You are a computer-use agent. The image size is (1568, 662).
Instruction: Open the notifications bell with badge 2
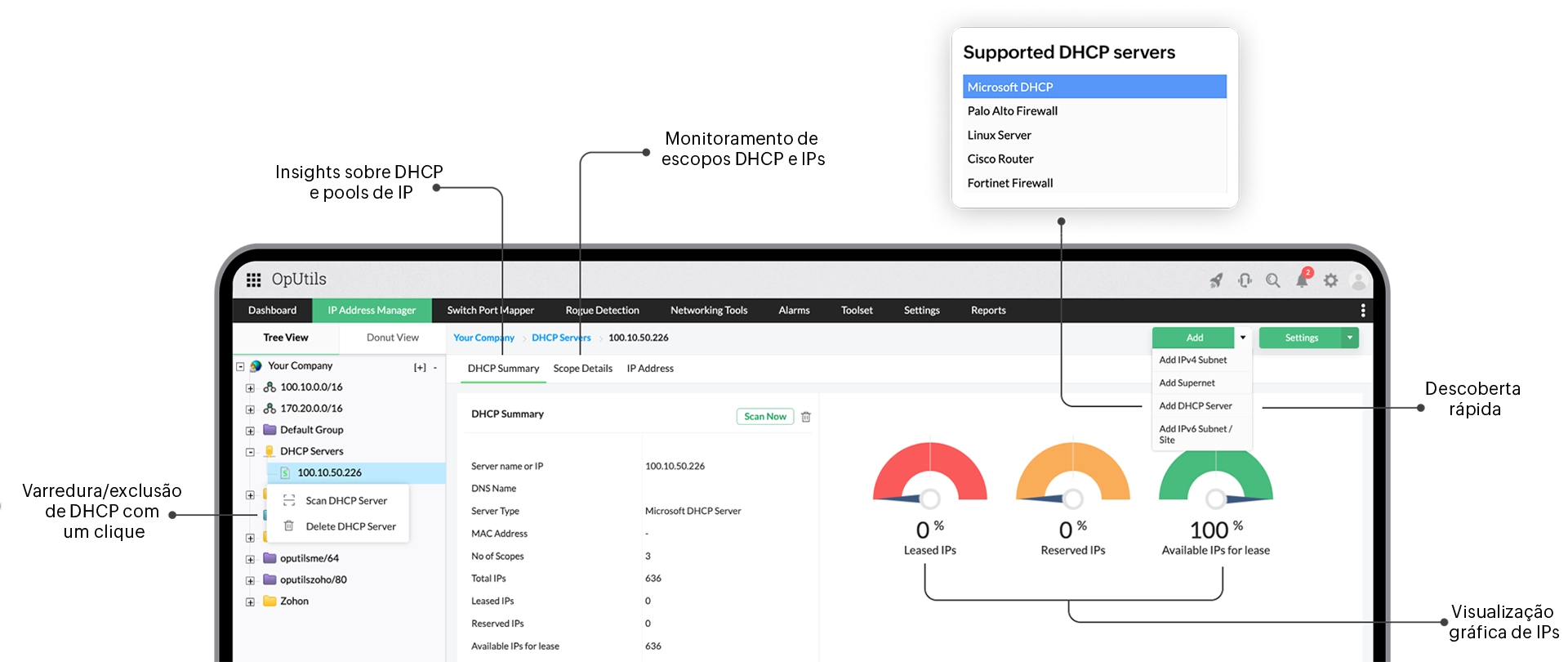pyautogui.click(x=1303, y=279)
